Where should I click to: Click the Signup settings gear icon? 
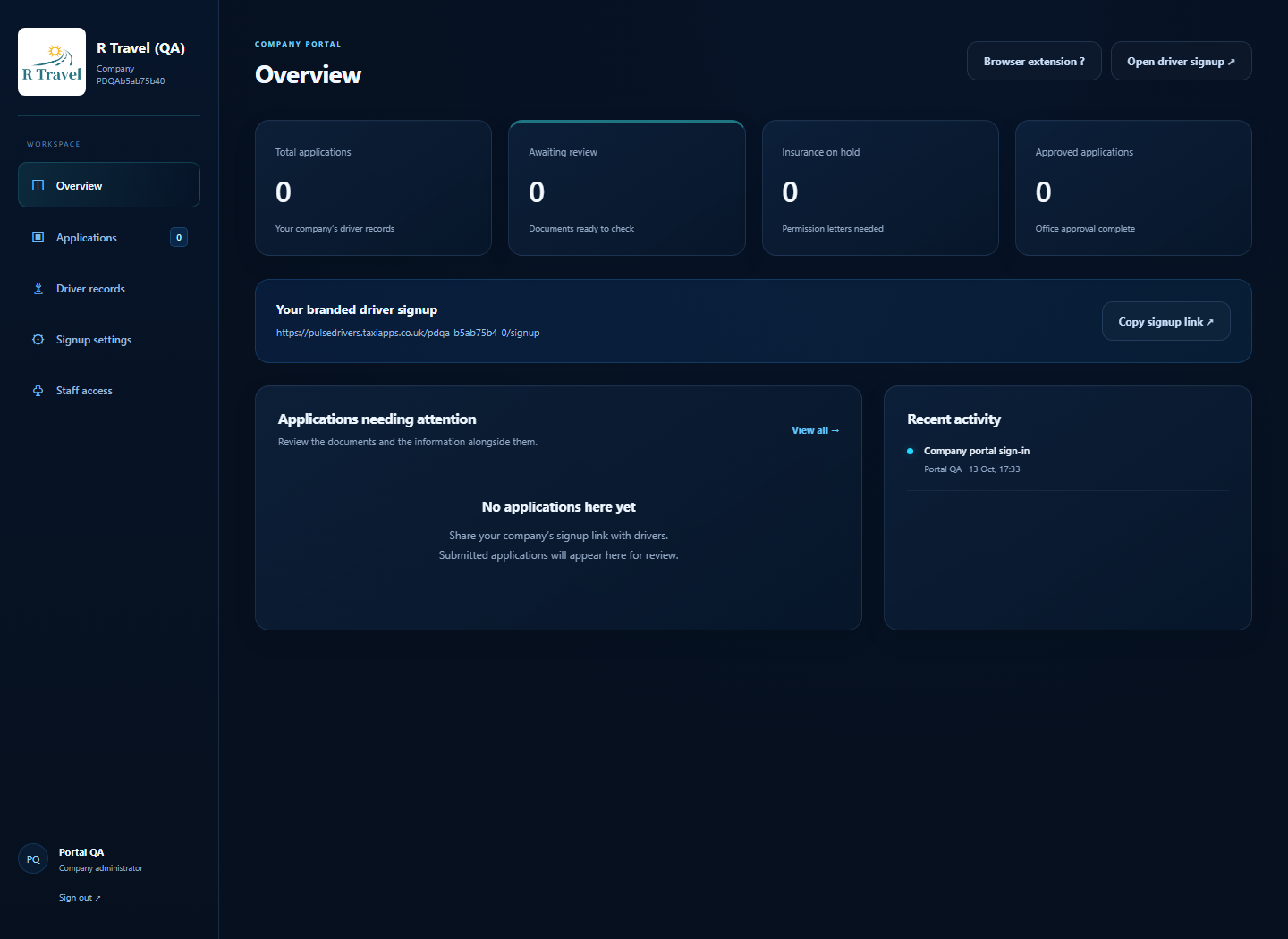point(38,339)
